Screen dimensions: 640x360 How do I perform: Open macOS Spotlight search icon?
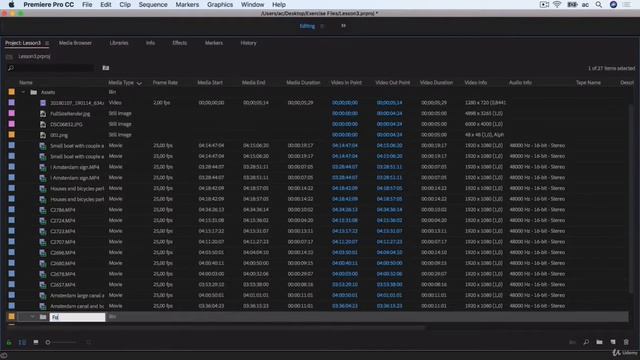pyautogui.click(x=599, y=4)
